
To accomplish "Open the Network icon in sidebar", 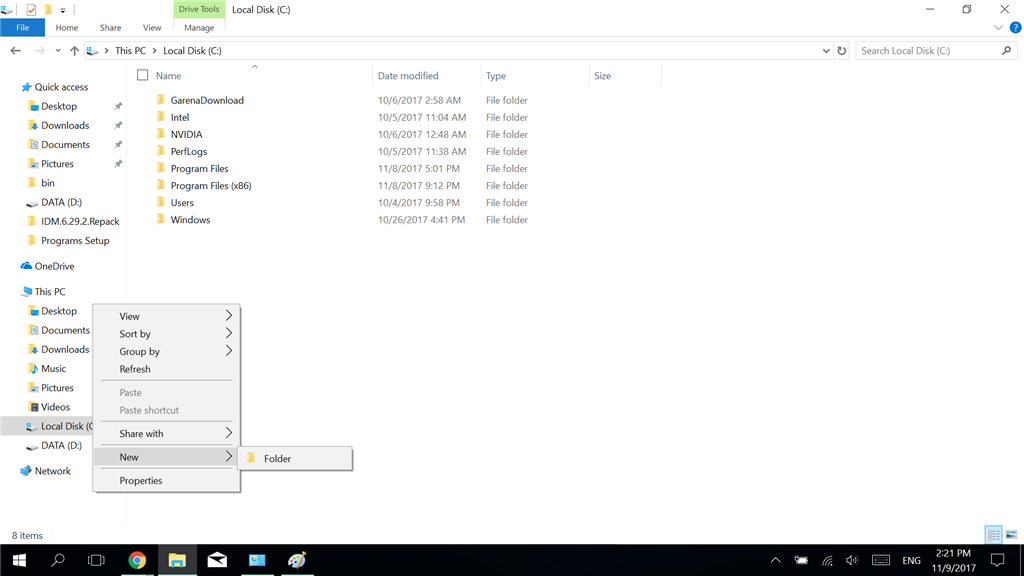I will point(26,471).
